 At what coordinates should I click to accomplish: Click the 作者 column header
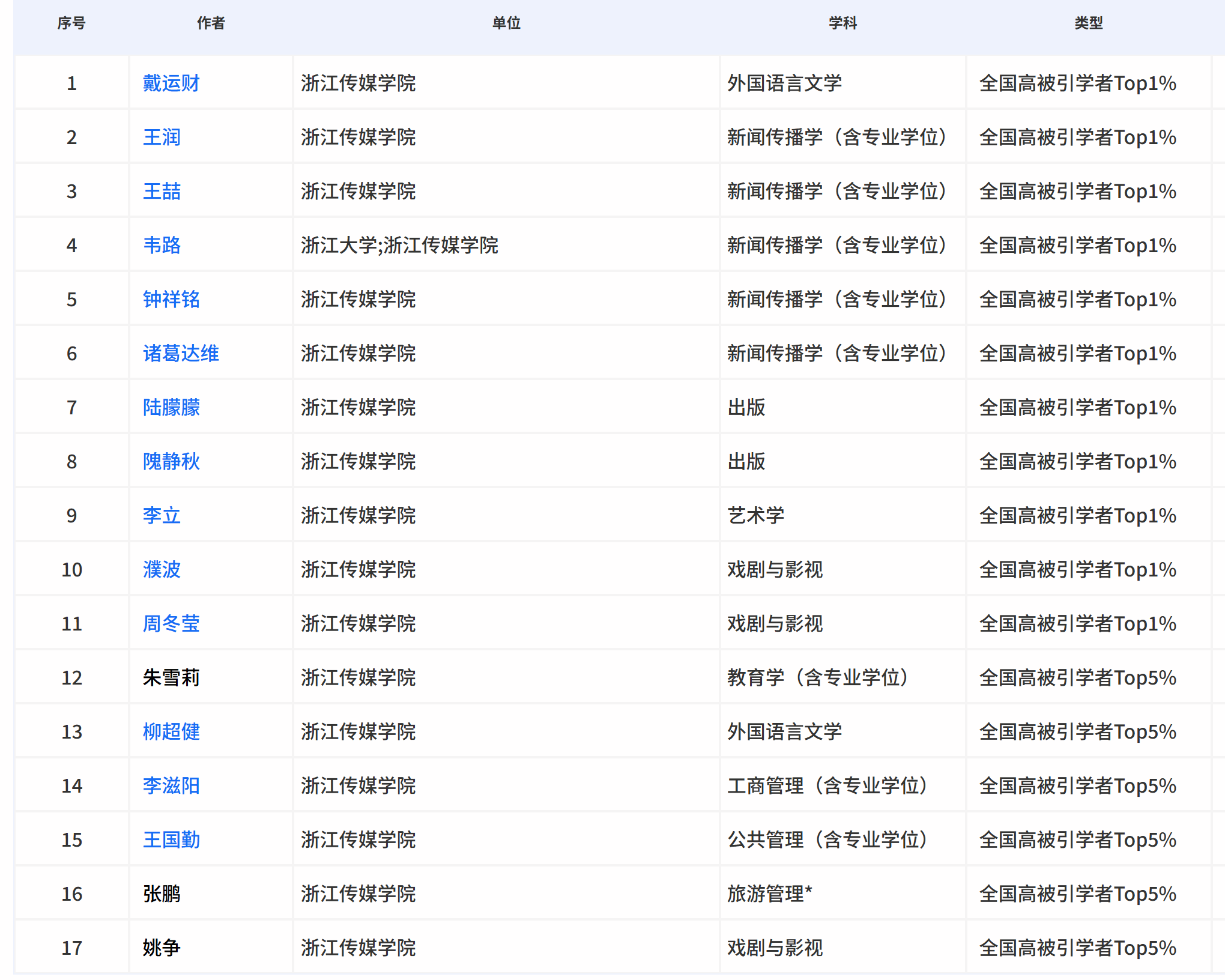211,23
